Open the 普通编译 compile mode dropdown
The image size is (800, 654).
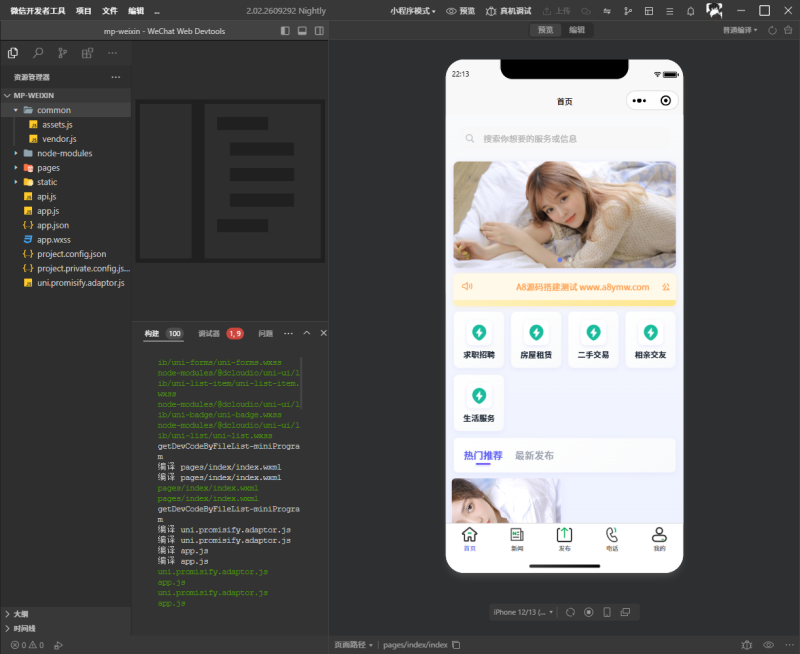click(x=740, y=31)
